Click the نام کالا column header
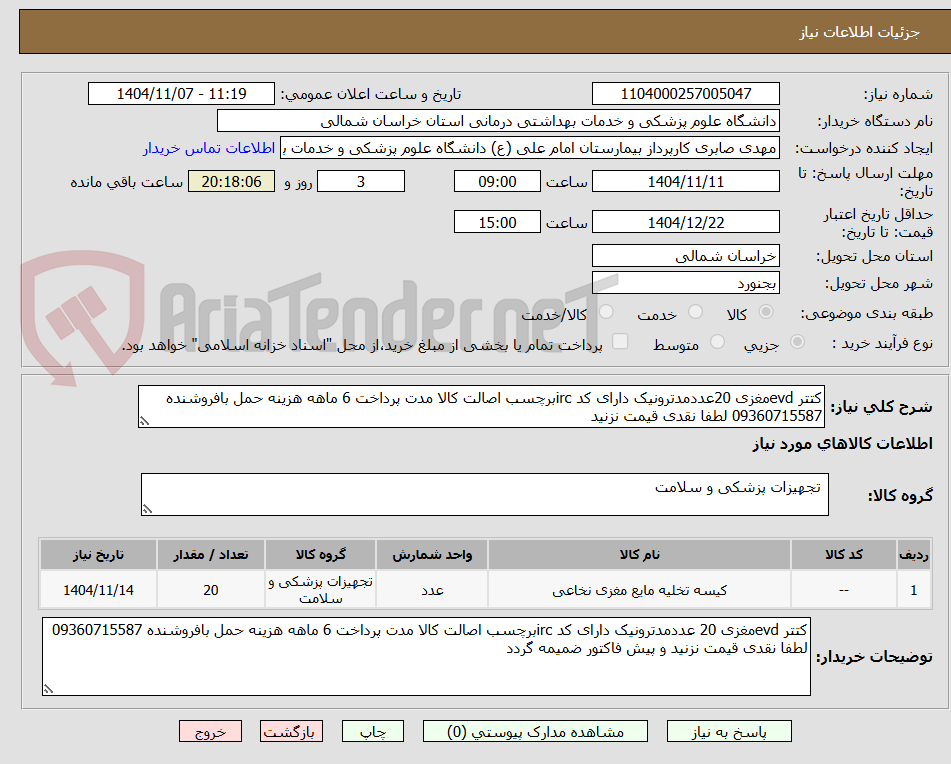The image size is (951, 764). click(639, 554)
